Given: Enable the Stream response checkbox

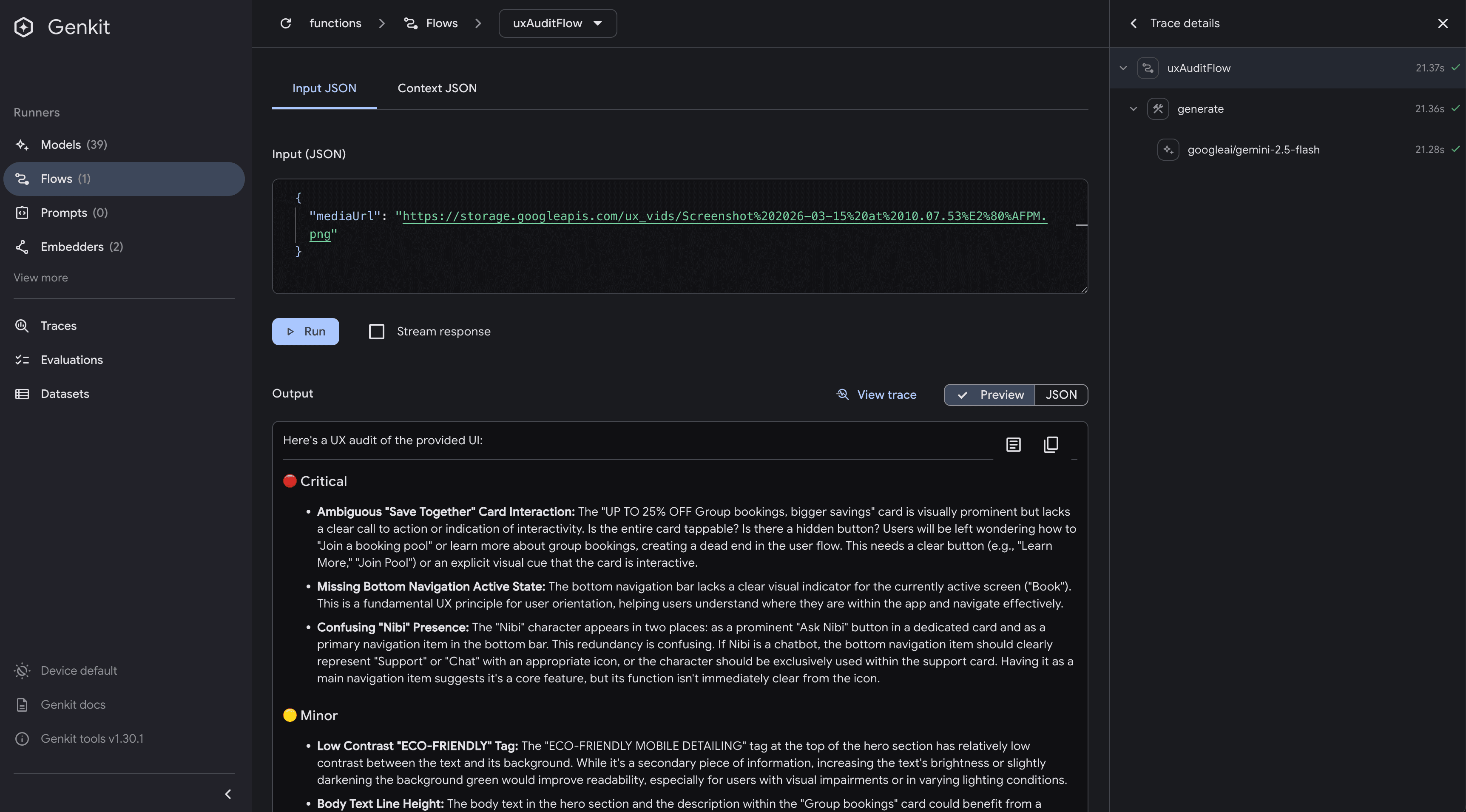Looking at the screenshot, I should pyautogui.click(x=376, y=331).
